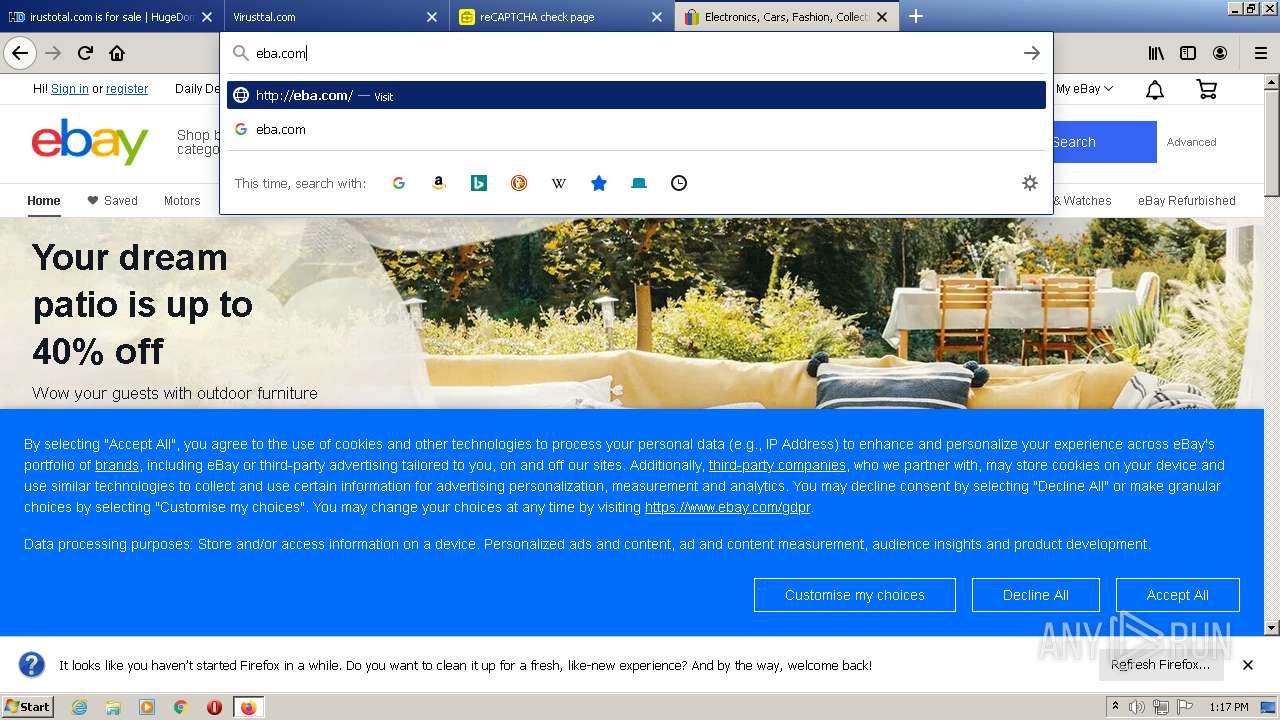
Task: Click the register link
Action: coord(127,89)
